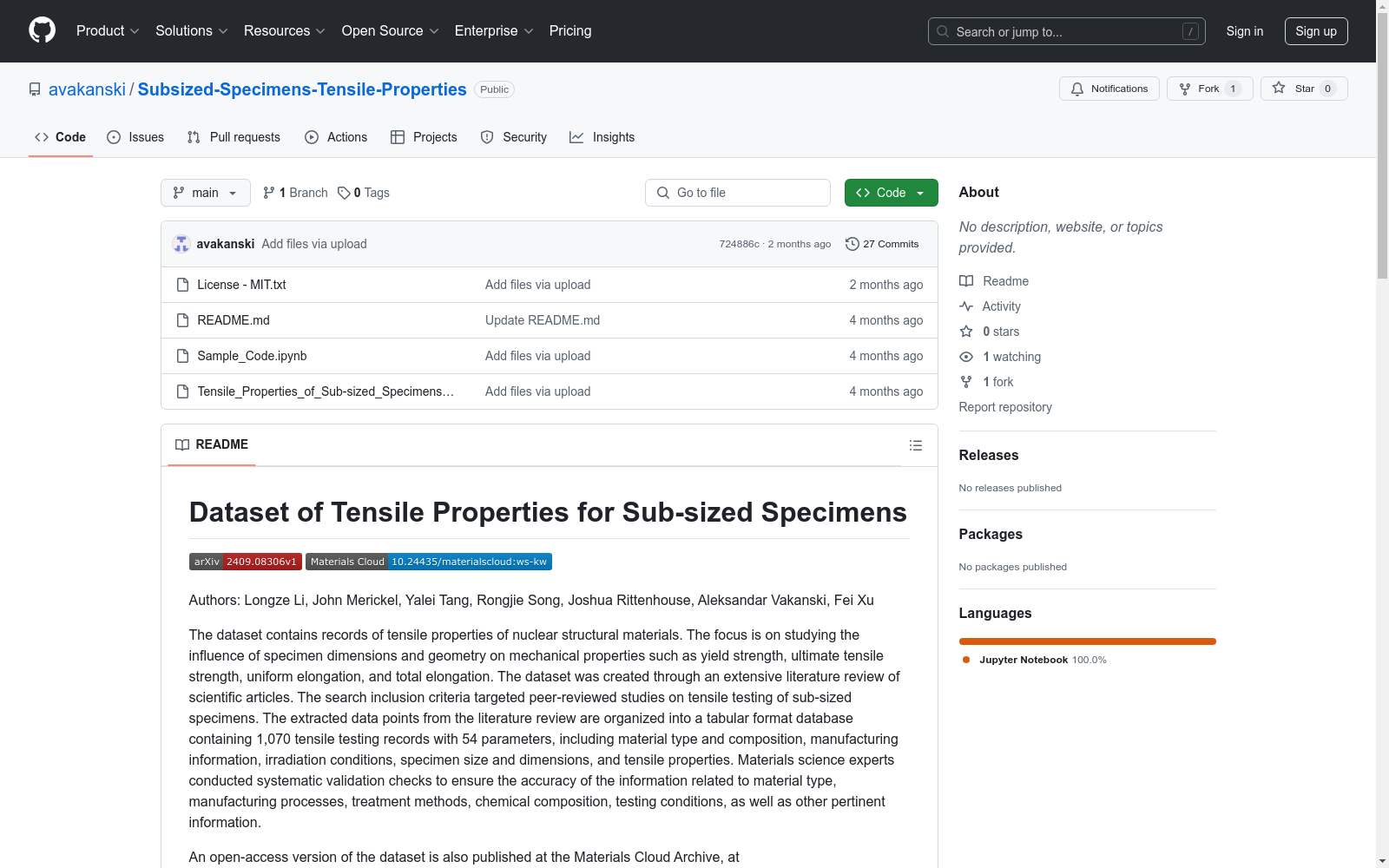This screenshot has width=1389, height=868.
Task: Click the Notifications bell button
Action: point(1109,89)
